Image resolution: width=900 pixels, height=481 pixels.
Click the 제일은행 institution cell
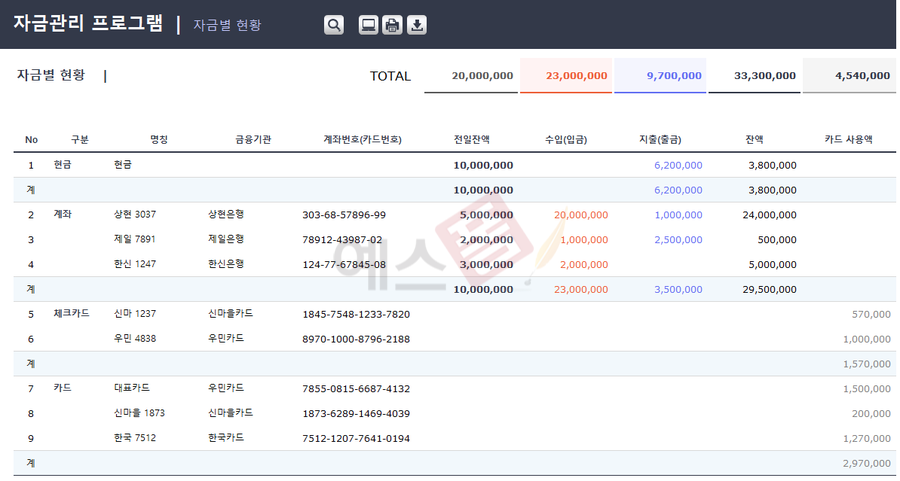click(x=226, y=239)
